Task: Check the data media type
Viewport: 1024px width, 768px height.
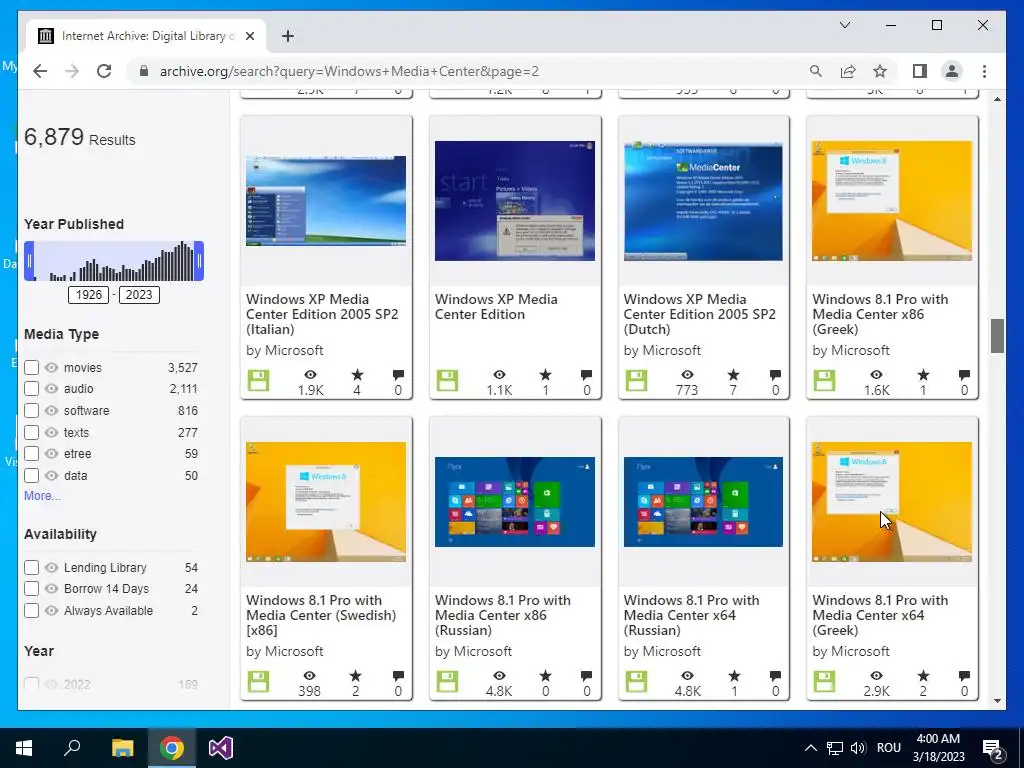Action: (x=31, y=475)
